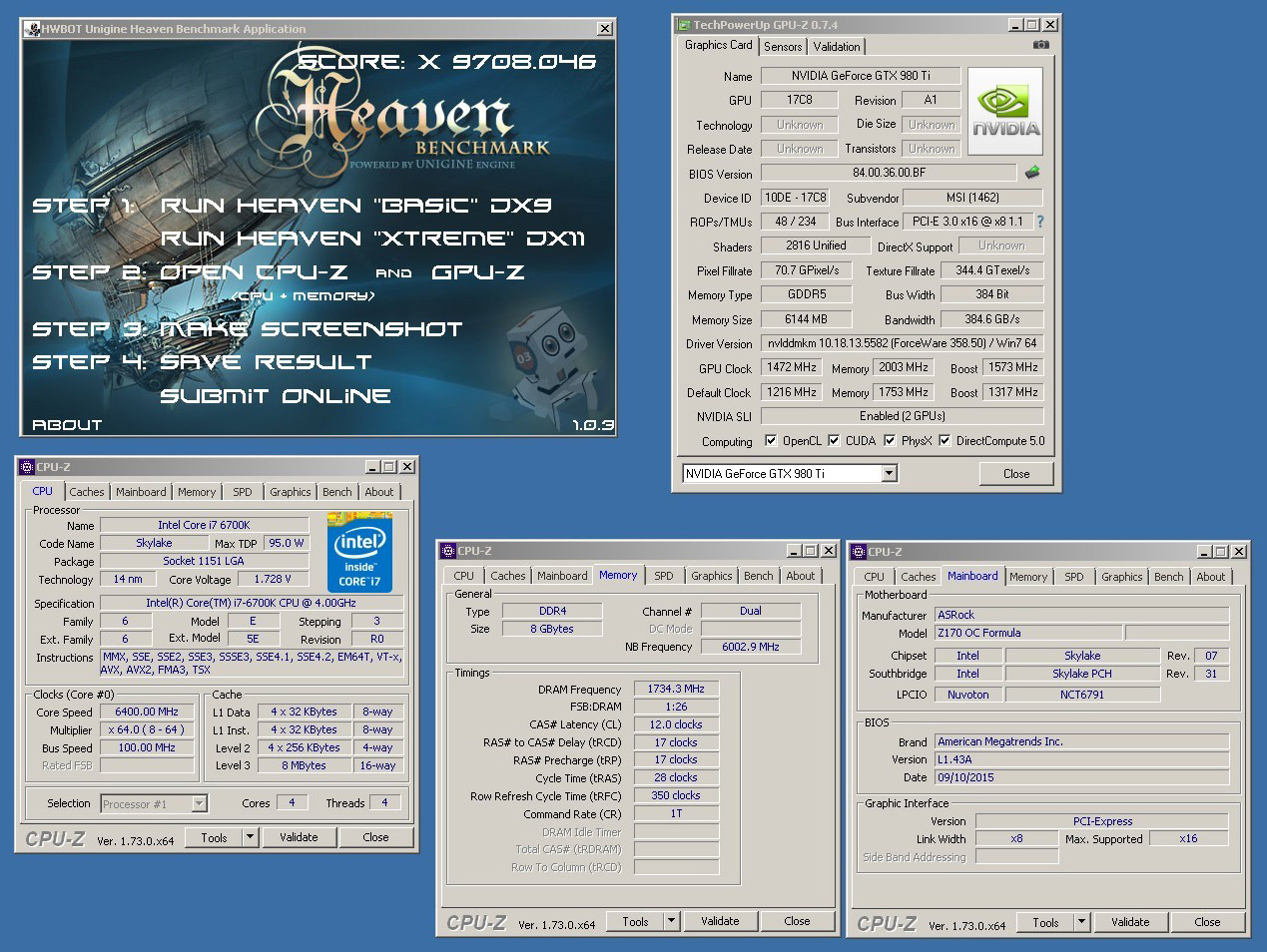Click Run Heaven "Xtreme" DX11
Viewport: 1267px width, 952px height.
click(x=372, y=238)
